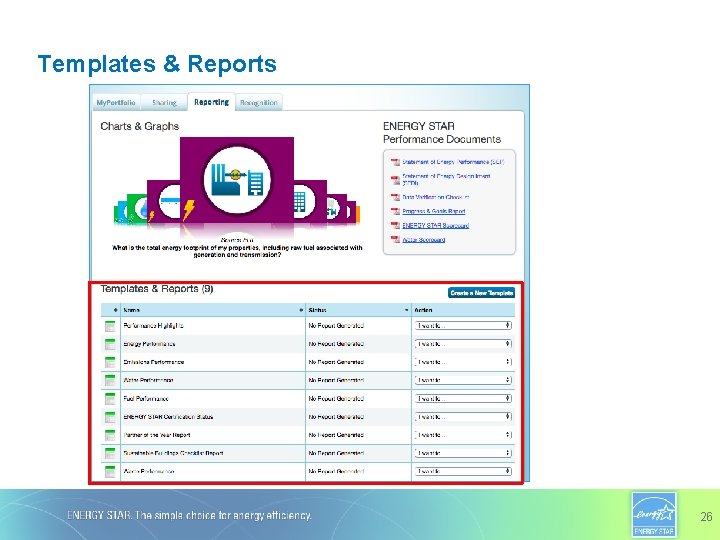The width and height of the screenshot is (720, 540).
Task: Sort the table by the Status column header
Action: click(358, 310)
